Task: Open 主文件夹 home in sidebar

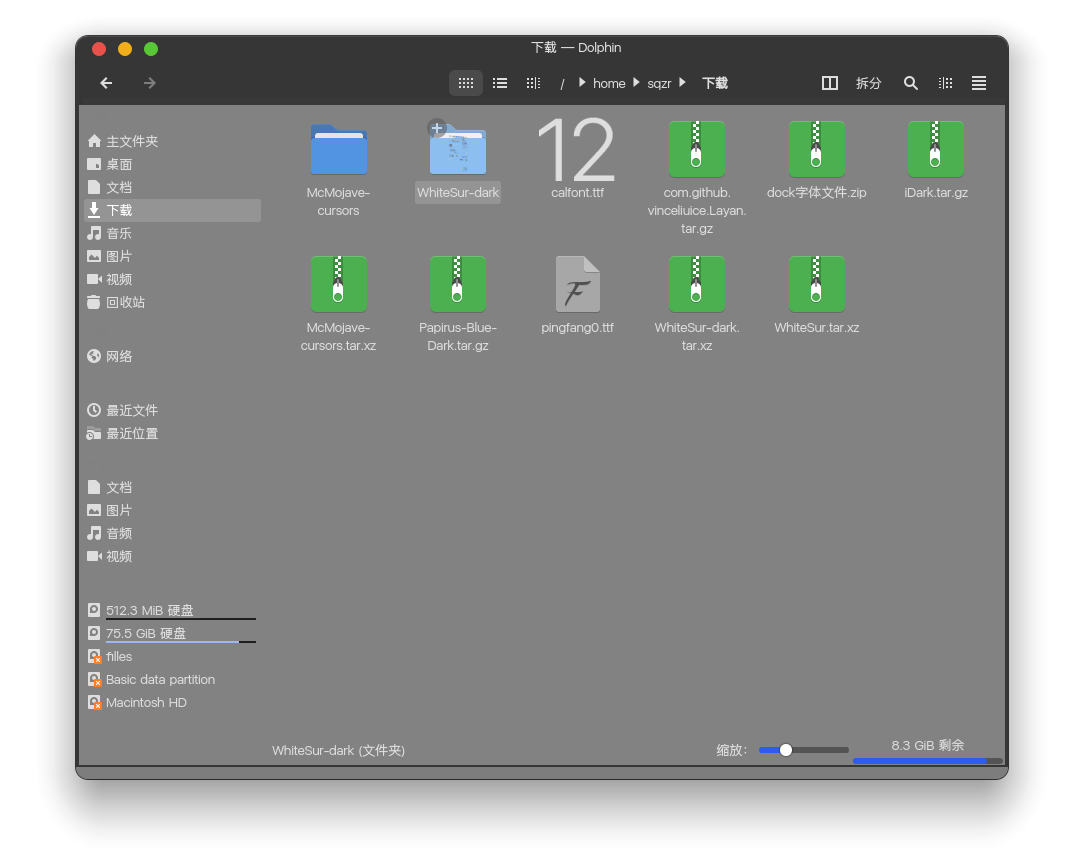Action: point(172,141)
